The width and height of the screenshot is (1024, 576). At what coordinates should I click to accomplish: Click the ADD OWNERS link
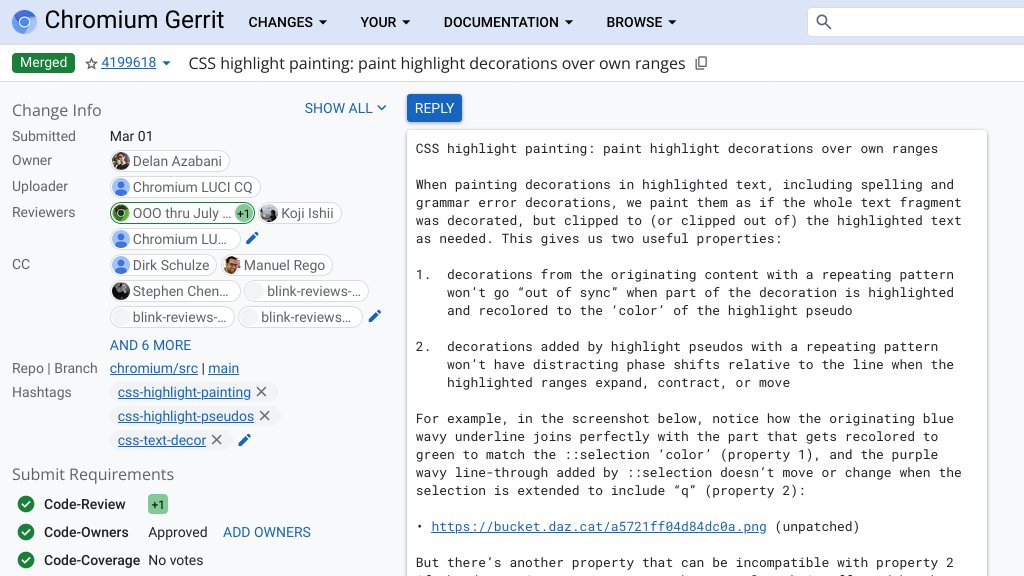pyautogui.click(x=266, y=532)
